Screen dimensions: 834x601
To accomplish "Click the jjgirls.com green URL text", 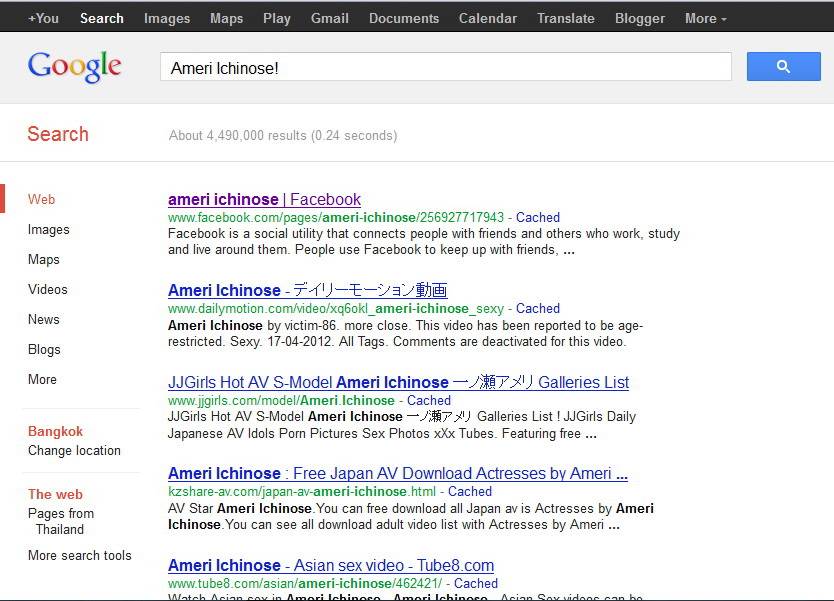I will [281, 400].
